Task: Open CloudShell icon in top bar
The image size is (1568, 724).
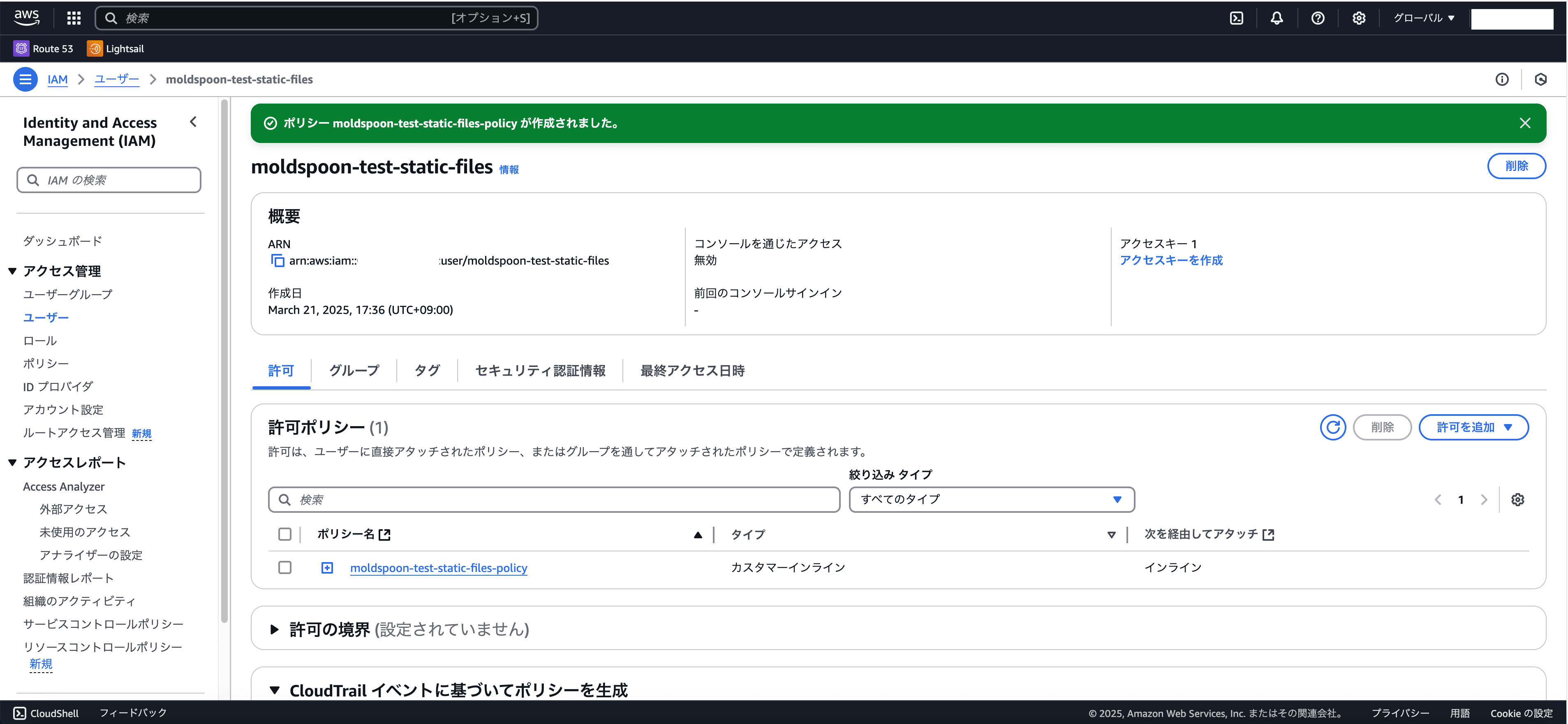Action: tap(1236, 18)
